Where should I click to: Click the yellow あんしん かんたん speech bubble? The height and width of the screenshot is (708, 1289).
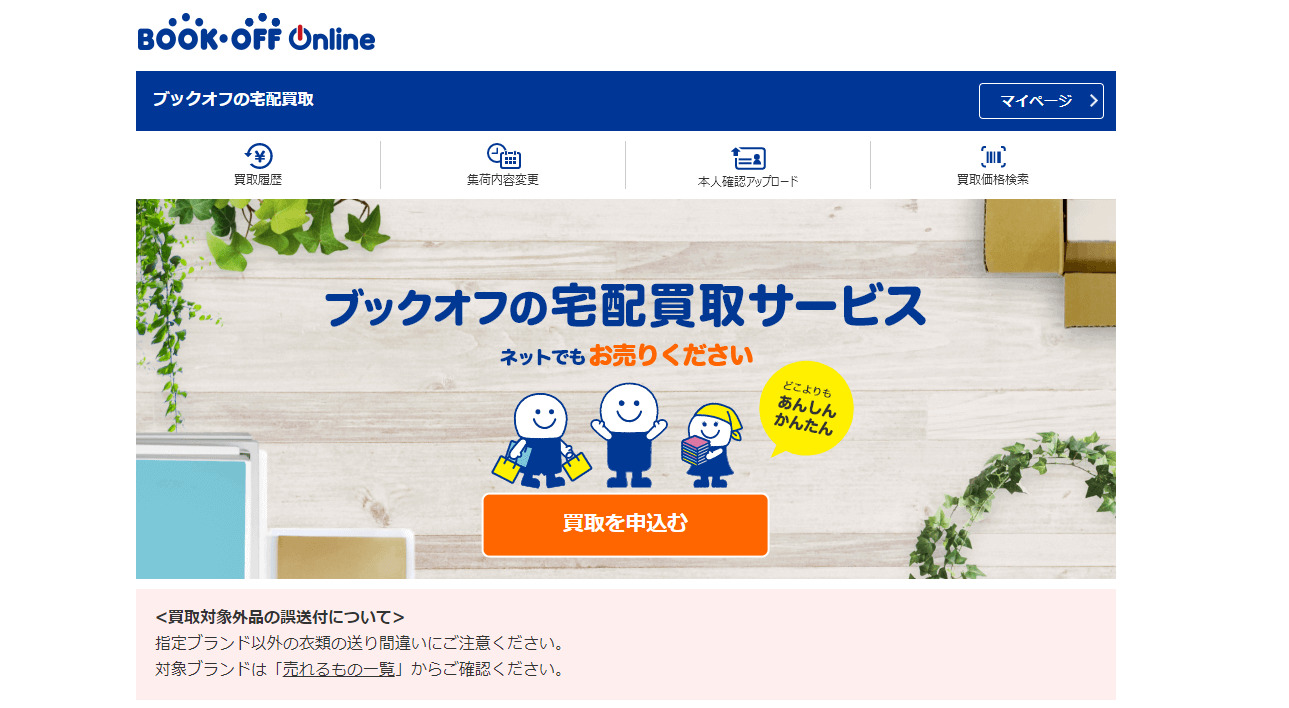[x=805, y=409]
